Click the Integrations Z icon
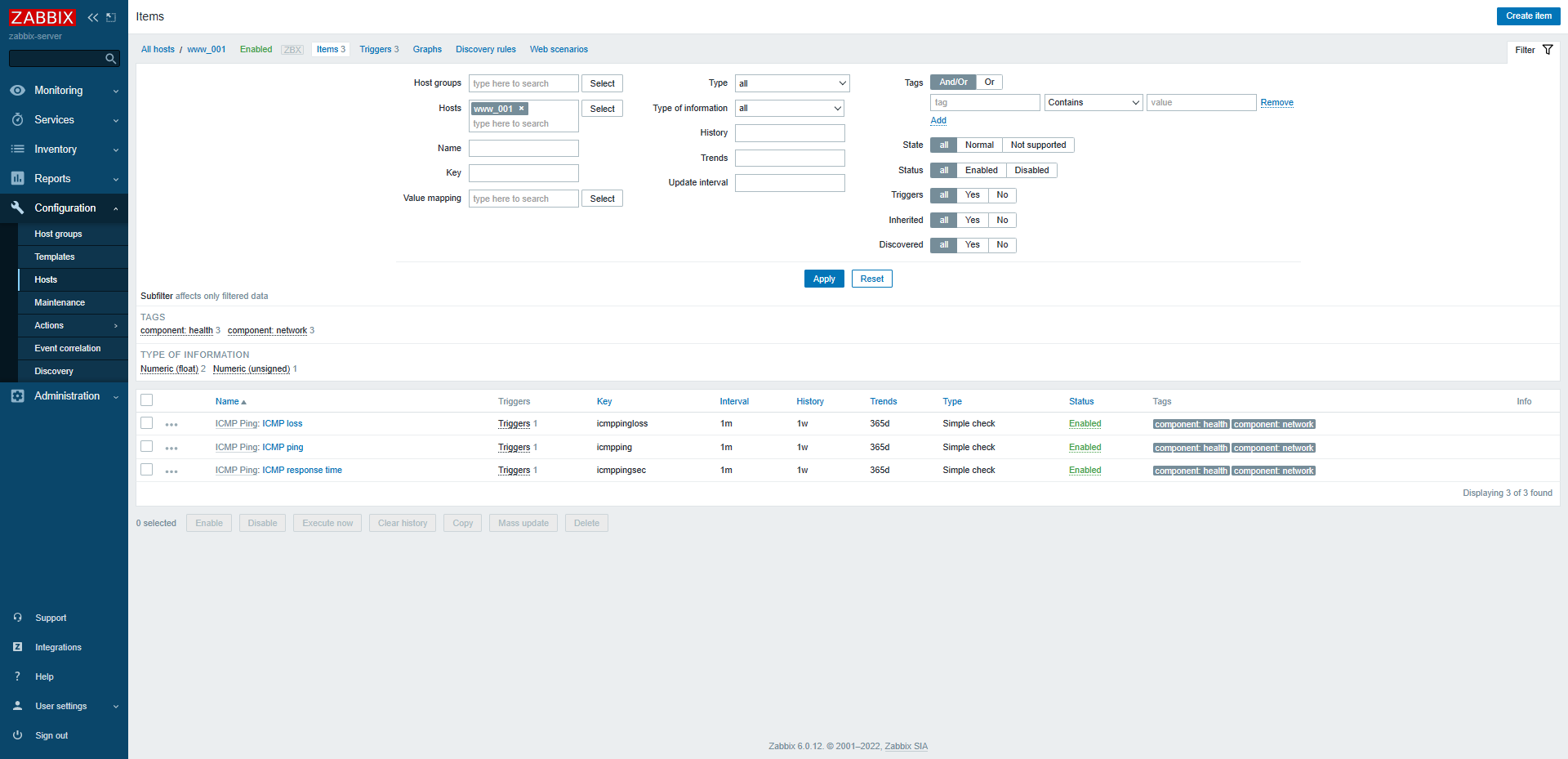Viewport: 1568px width, 759px height. coord(17,647)
